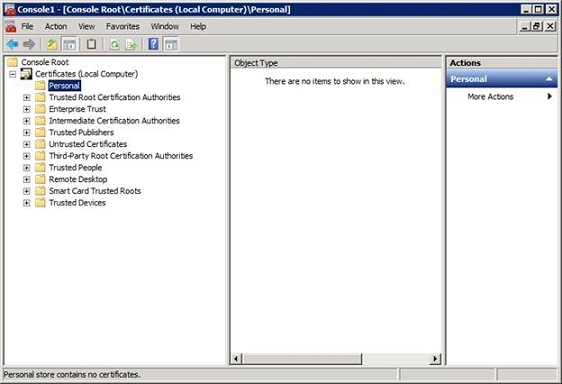Expand the Enterprise Trust node
Image resolution: width=562 pixels, height=384 pixels.
click(27, 109)
